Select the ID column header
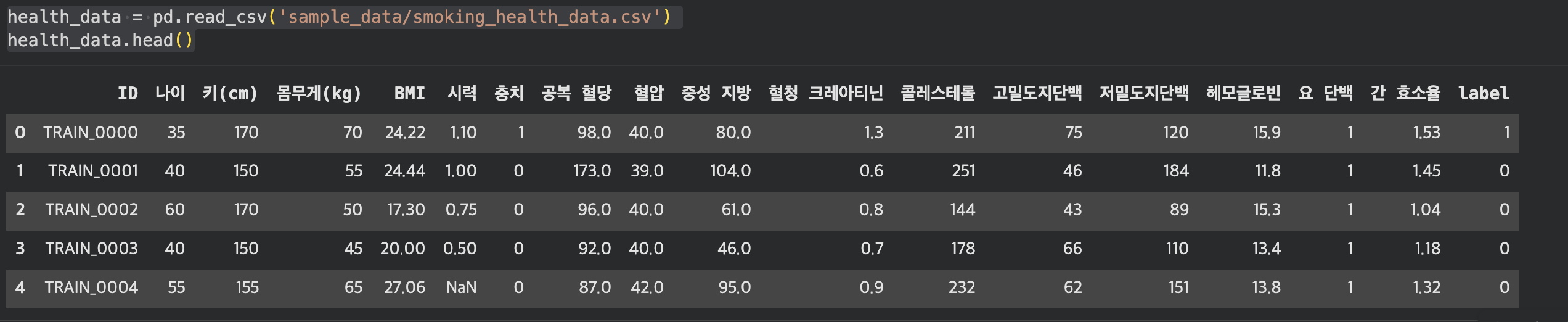 click(128, 93)
